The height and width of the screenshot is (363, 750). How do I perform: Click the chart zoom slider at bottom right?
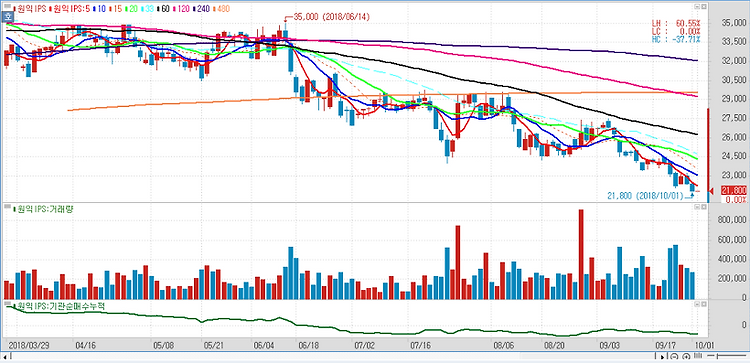pyautogui.click(x=727, y=356)
